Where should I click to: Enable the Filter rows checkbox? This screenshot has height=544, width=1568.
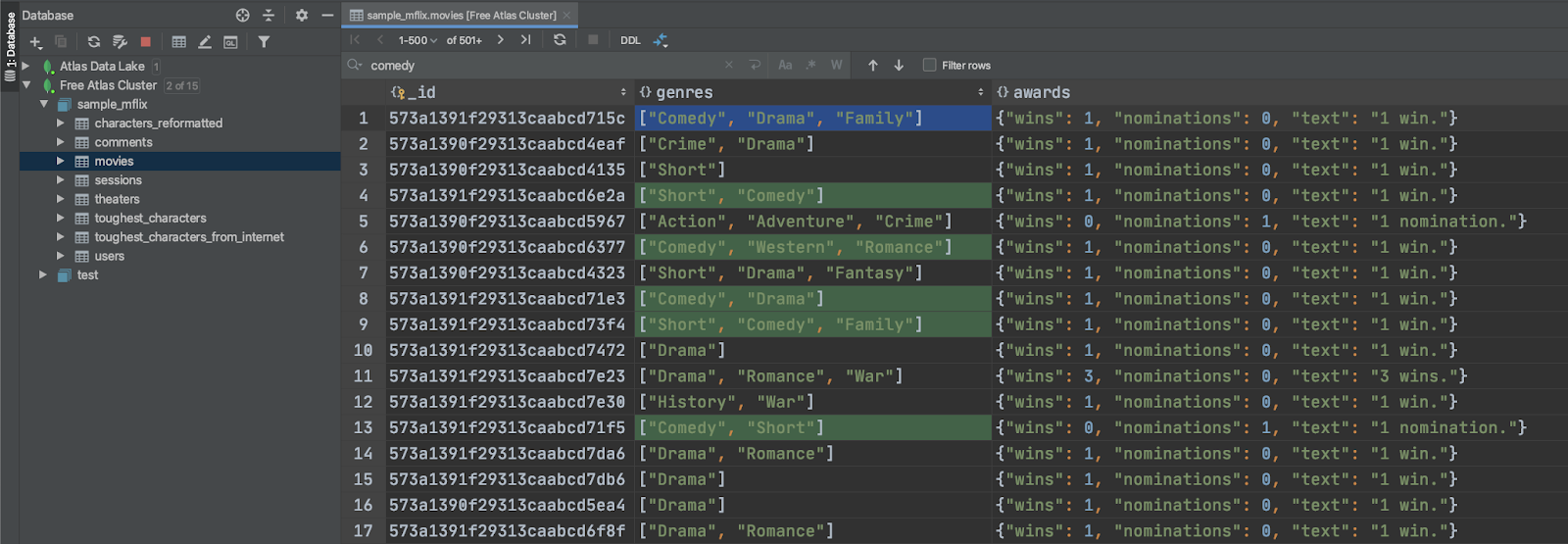929,66
